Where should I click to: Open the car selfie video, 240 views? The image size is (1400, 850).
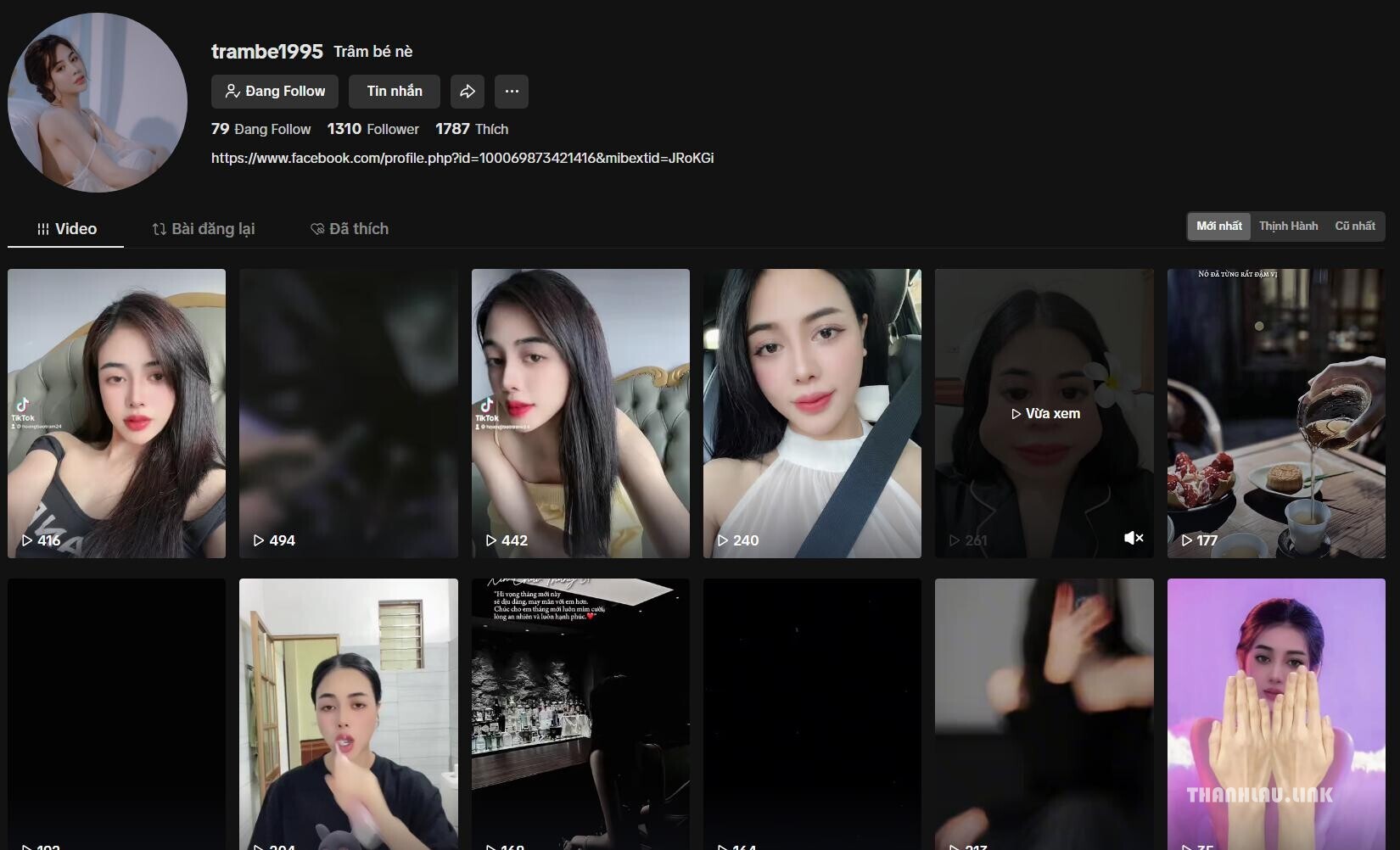click(812, 413)
